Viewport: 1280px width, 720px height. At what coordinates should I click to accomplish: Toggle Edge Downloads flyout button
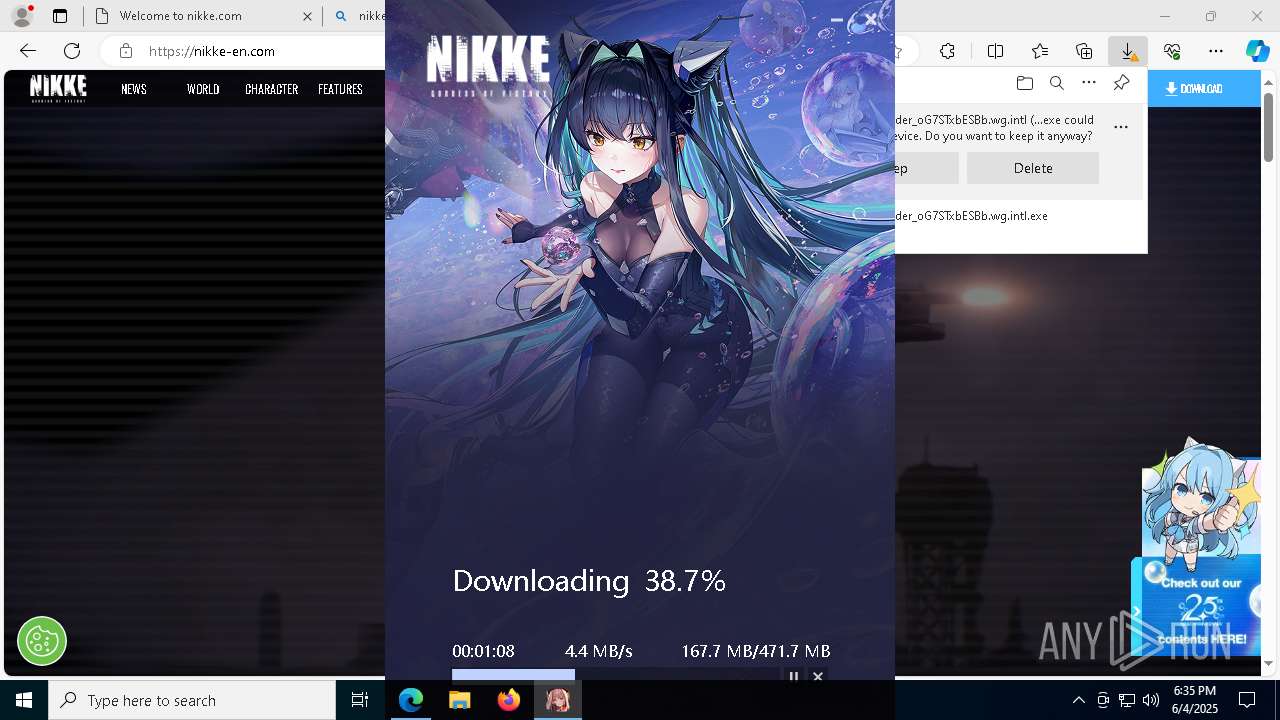(x=1127, y=51)
